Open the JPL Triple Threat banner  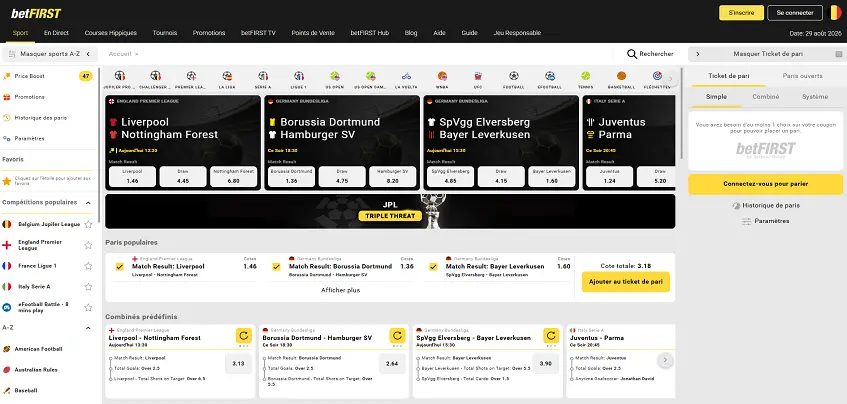[390, 211]
